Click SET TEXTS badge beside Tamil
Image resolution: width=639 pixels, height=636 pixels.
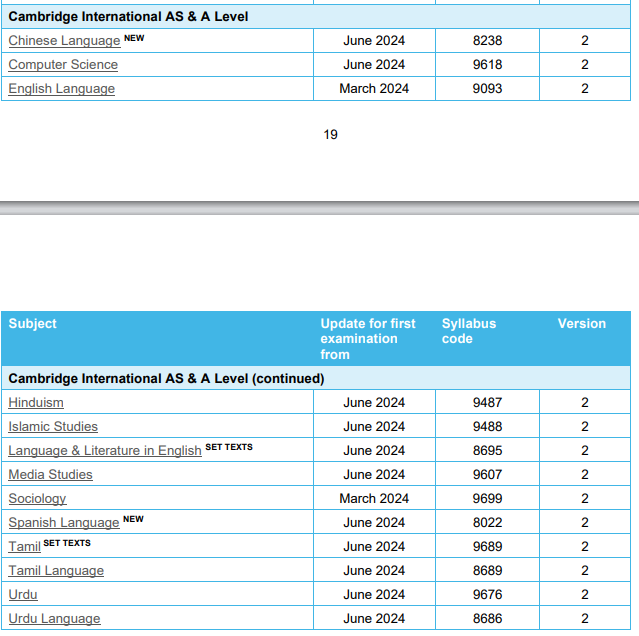click(67, 543)
